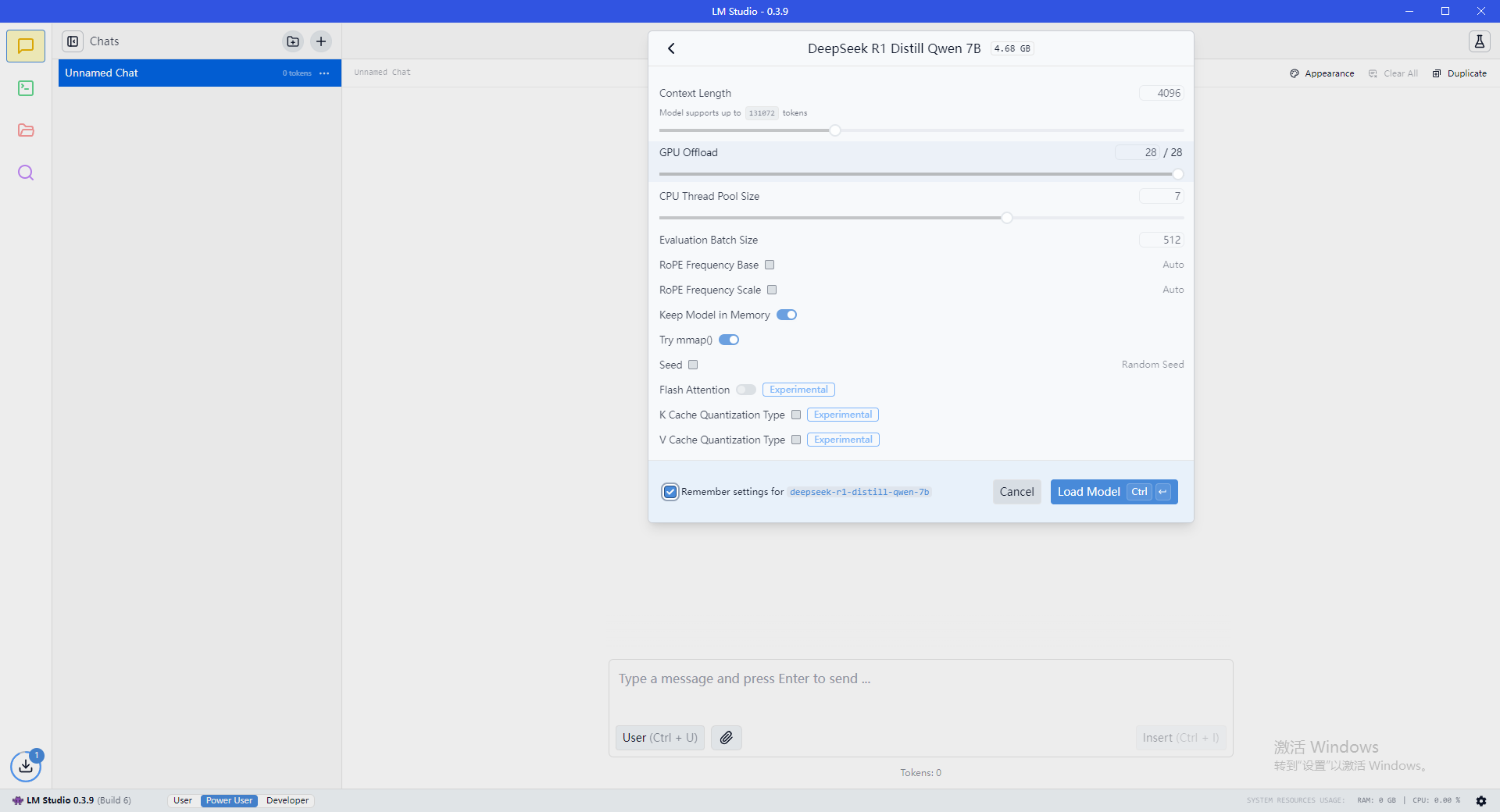Go back from model settings dialog
The height and width of the screenshot is (812, 1500).
coord(671,48)
